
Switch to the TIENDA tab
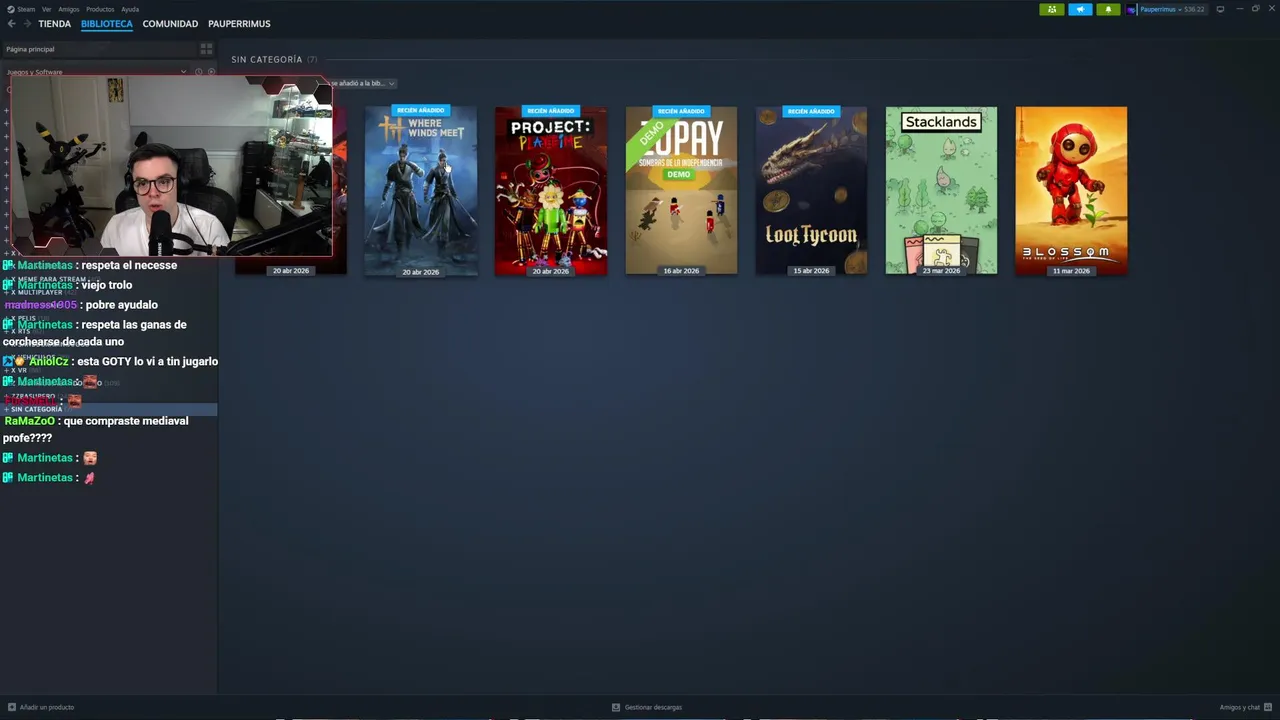tap(54, 23)
